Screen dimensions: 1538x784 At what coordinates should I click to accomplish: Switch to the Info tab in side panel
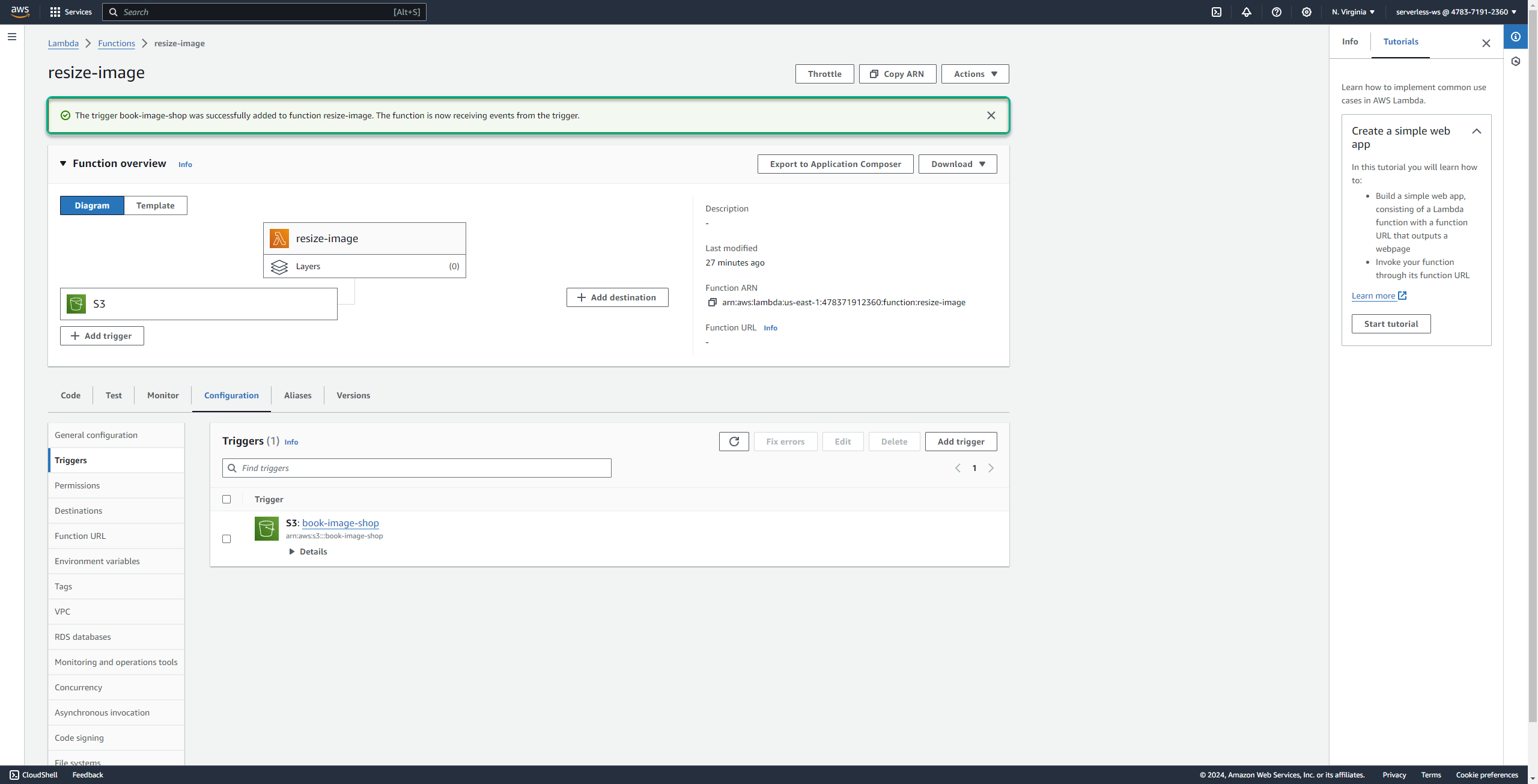(1350, 41)
